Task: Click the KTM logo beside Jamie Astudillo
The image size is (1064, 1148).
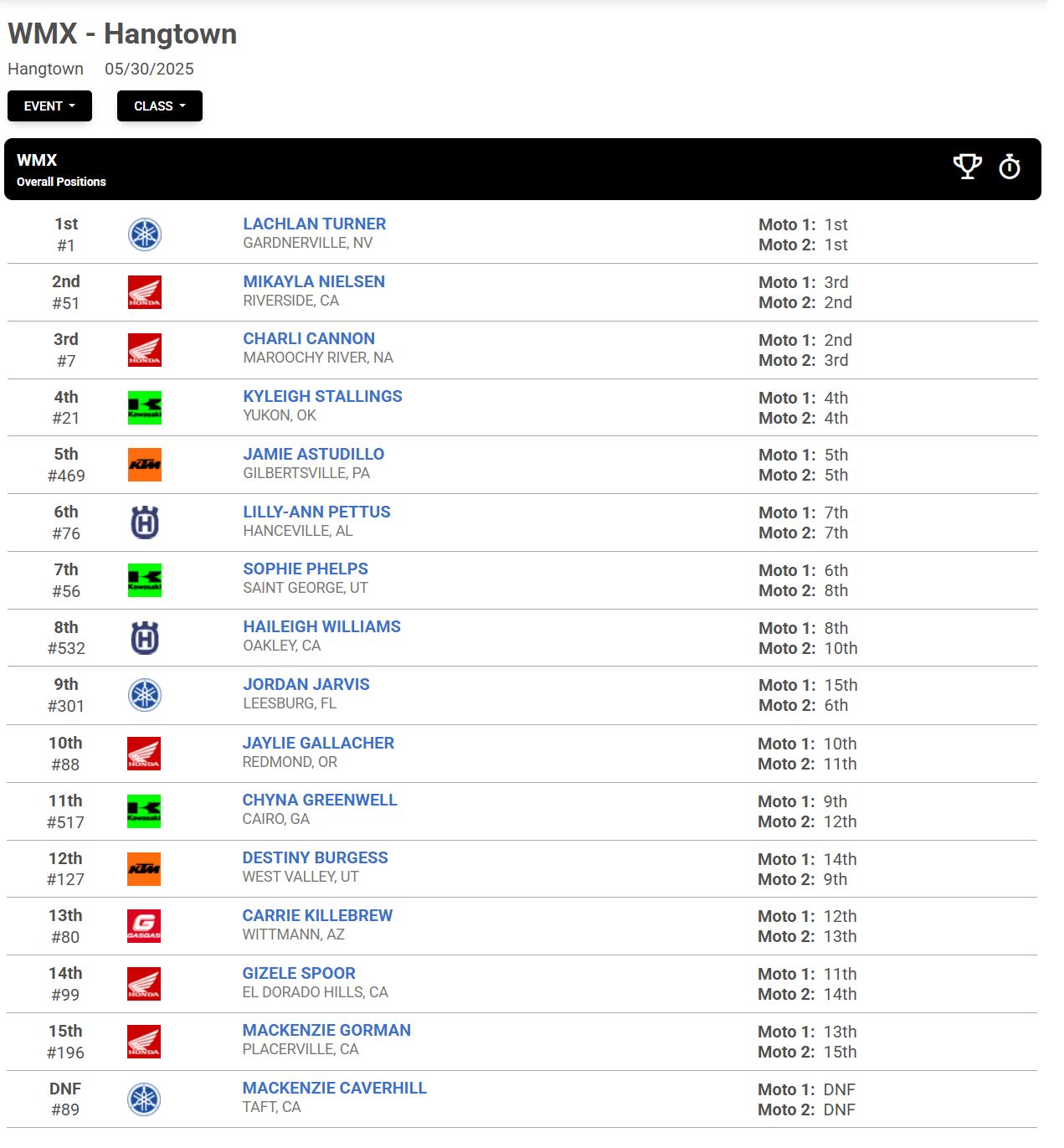Action: [x=144, y=466]
